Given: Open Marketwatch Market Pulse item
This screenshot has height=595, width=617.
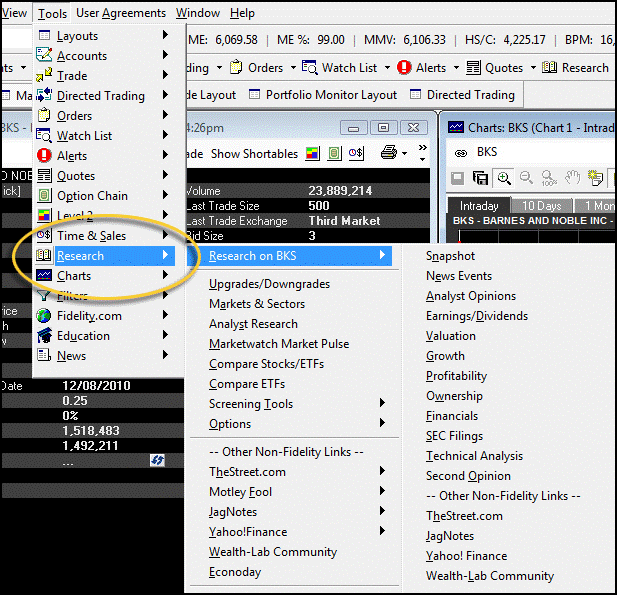Looking at the screenshot, I should [x=279, y=344].
